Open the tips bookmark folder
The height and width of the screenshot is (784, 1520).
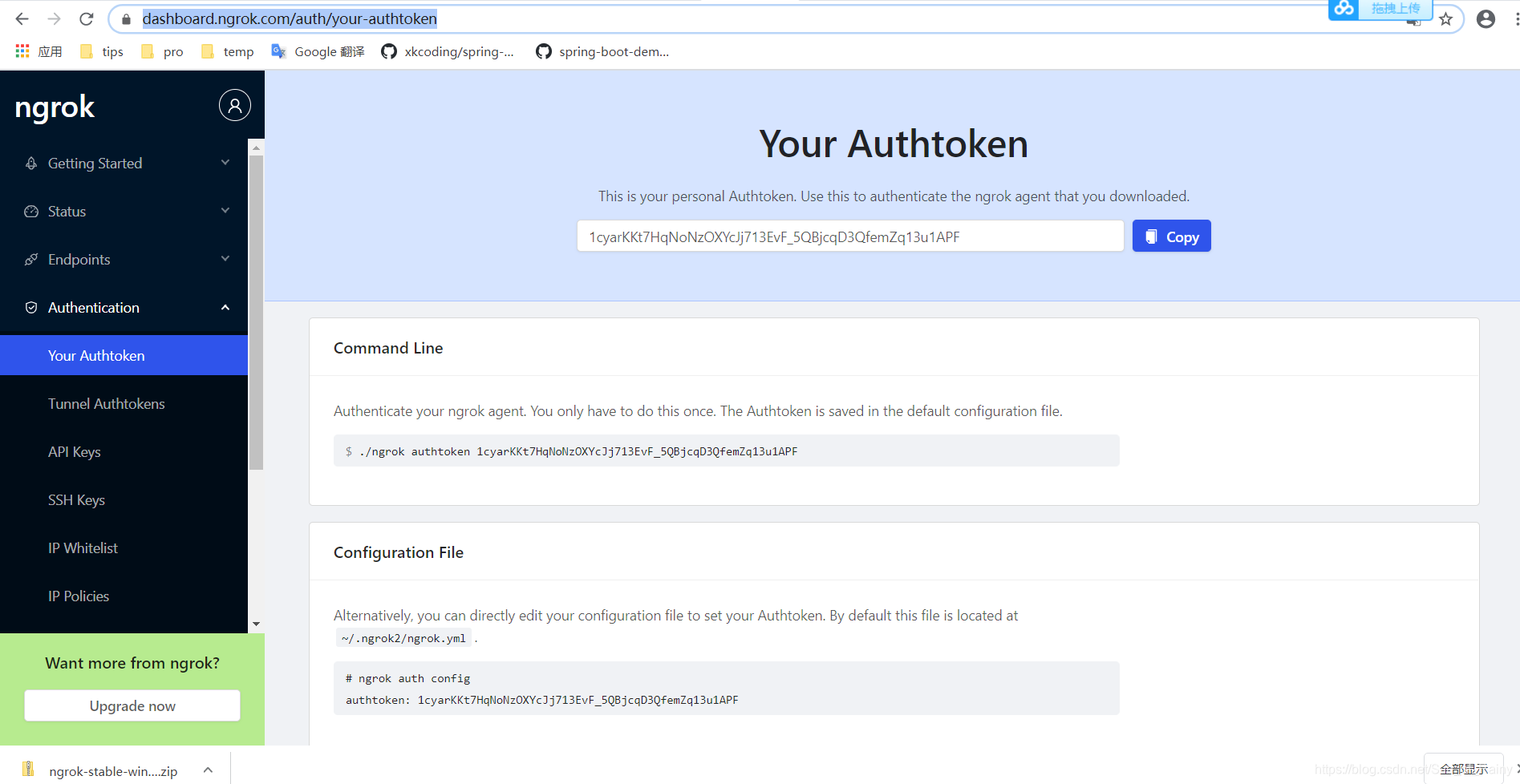[101, 51]
